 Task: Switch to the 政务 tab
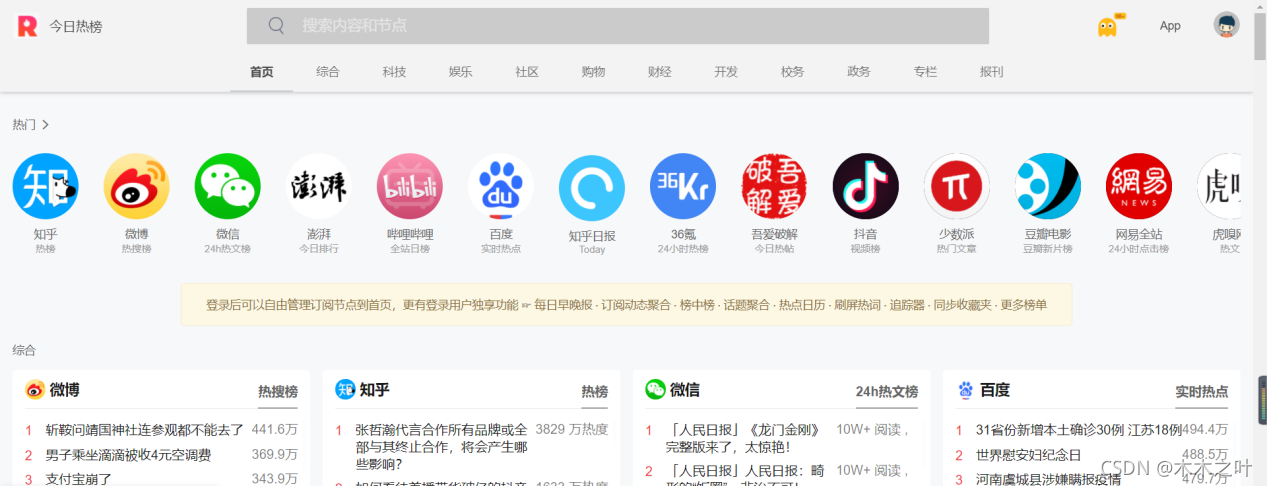pos(859,72)
